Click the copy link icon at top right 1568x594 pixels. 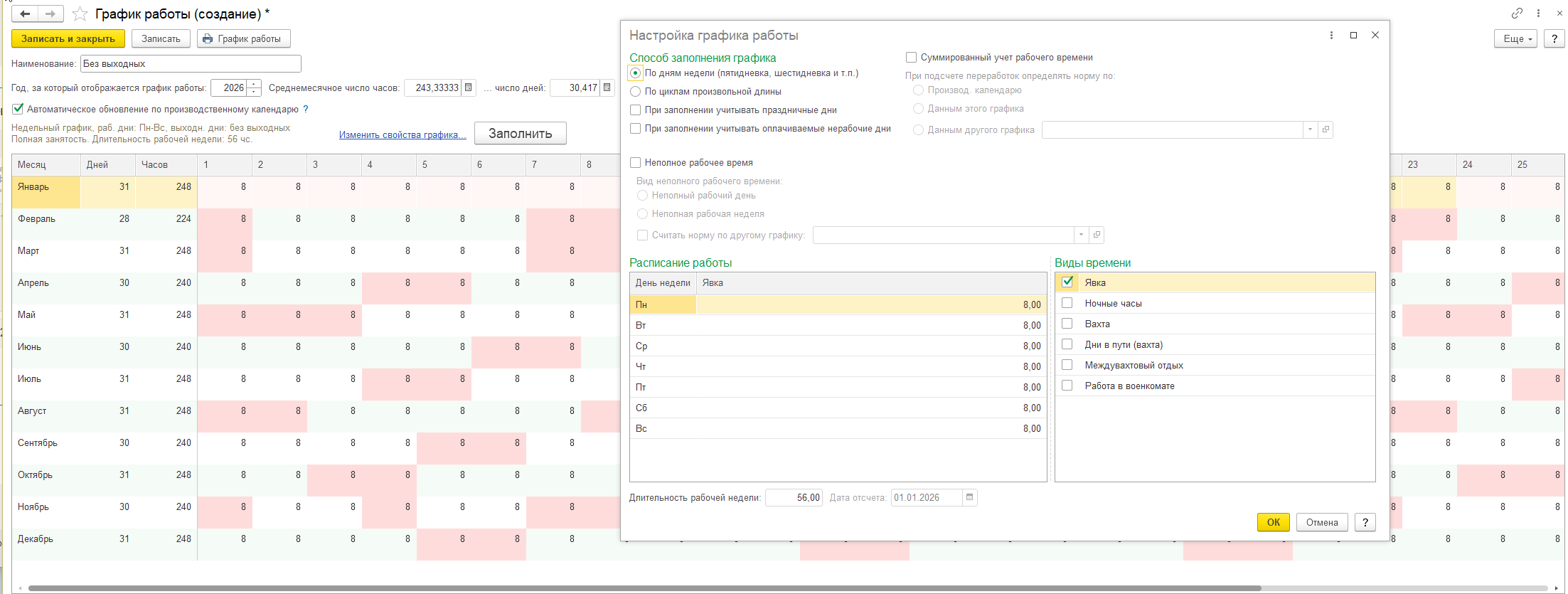[x=1517, y=14]
